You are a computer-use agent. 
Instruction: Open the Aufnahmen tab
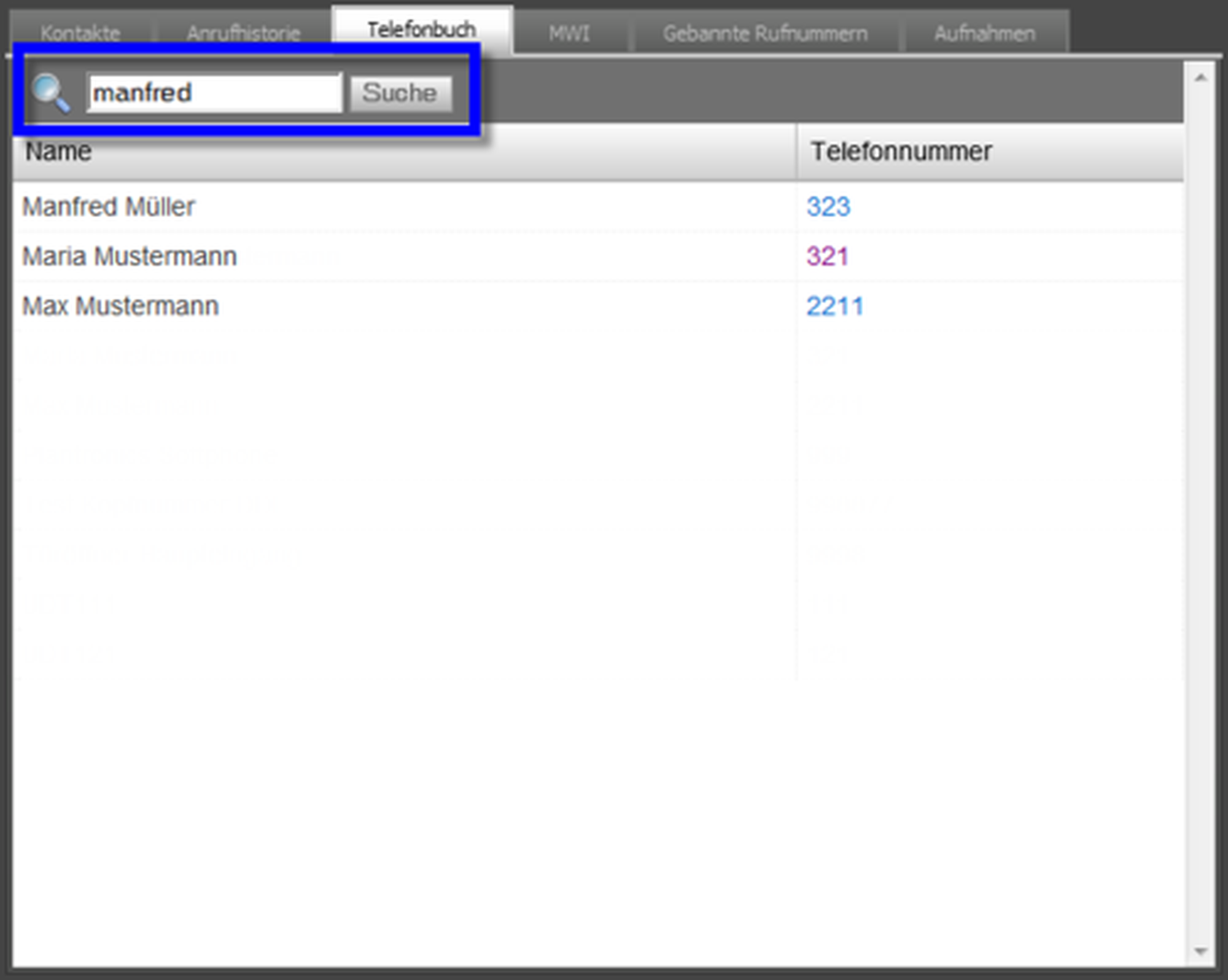[984, 33]
